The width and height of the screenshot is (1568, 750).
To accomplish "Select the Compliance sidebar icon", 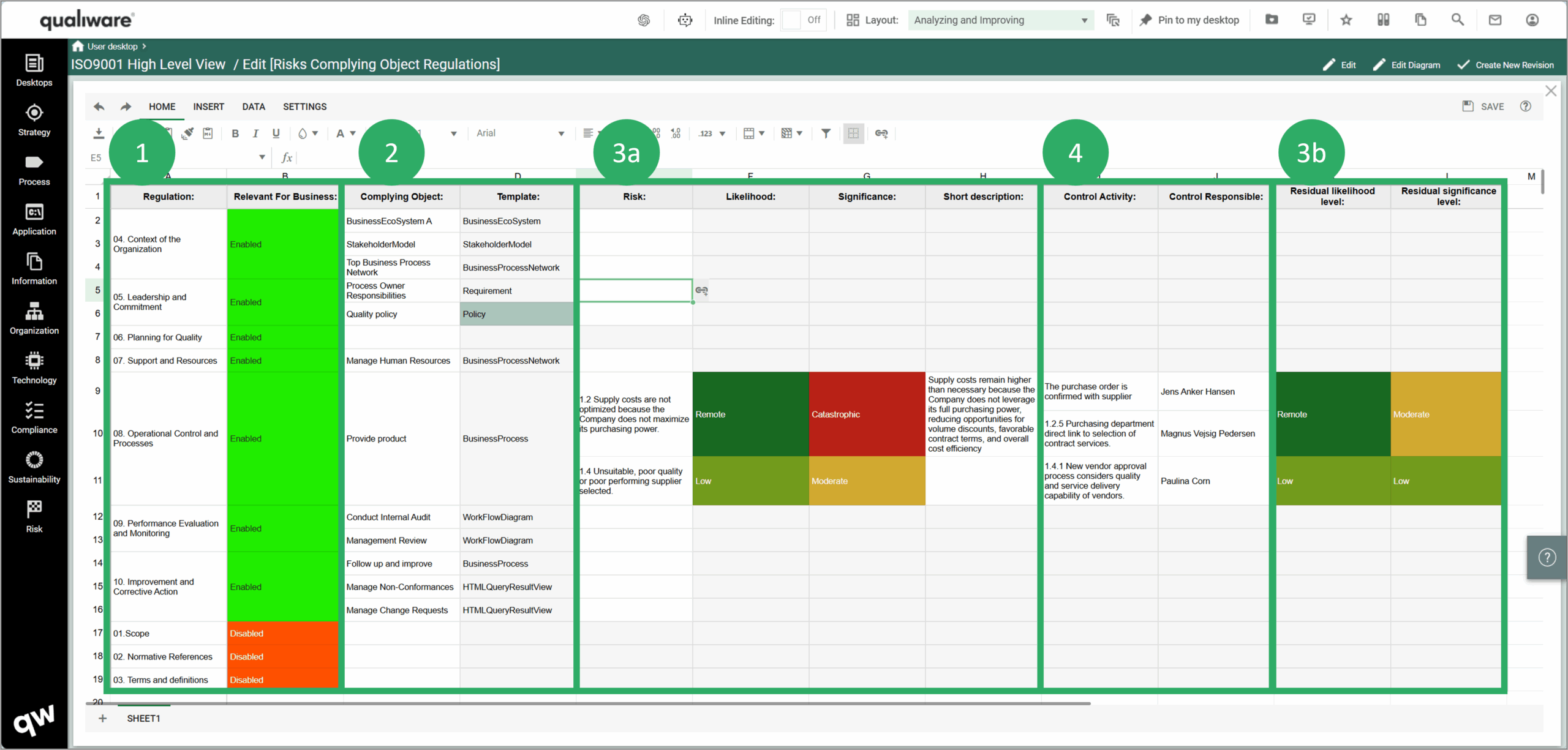I will pos(34,418).
